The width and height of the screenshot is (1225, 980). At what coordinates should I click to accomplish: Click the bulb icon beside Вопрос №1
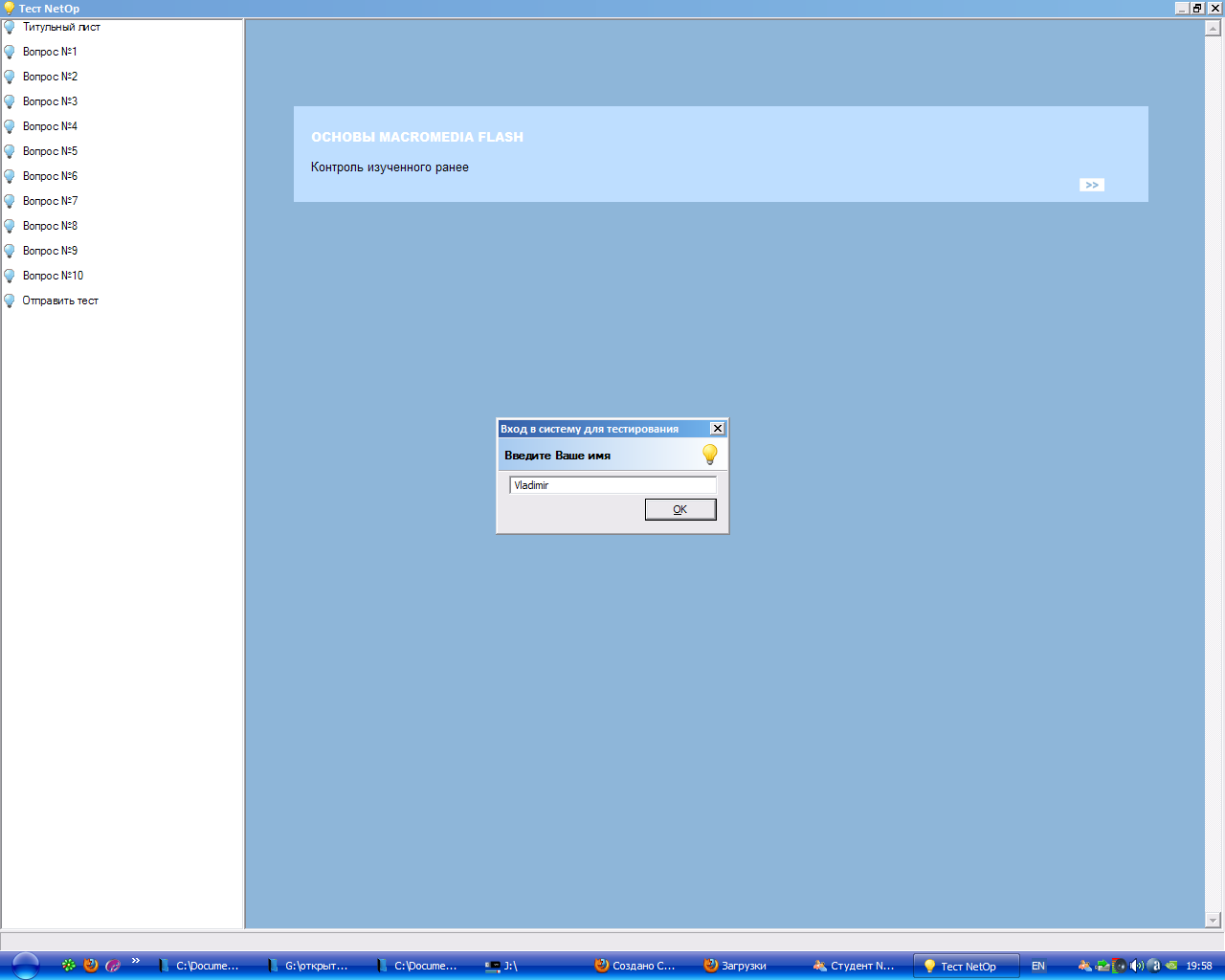[x=10, y=52]
